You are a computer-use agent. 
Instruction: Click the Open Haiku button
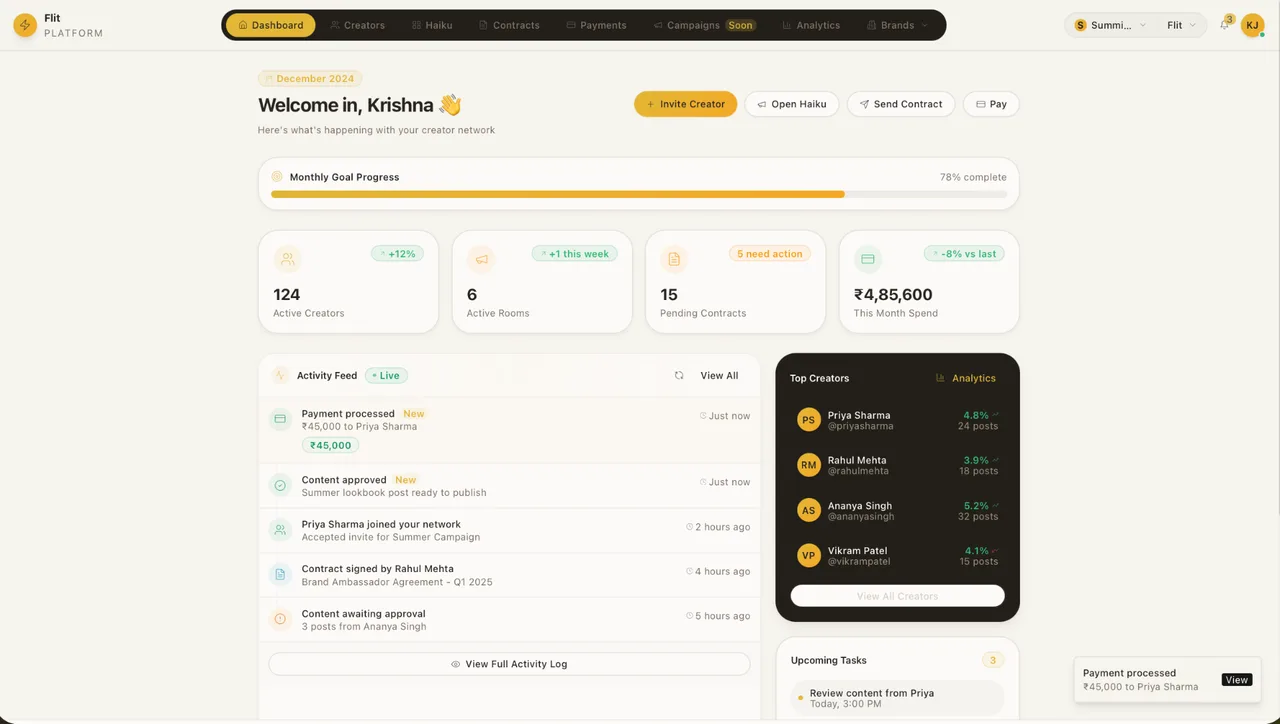(x=792, y=104)
